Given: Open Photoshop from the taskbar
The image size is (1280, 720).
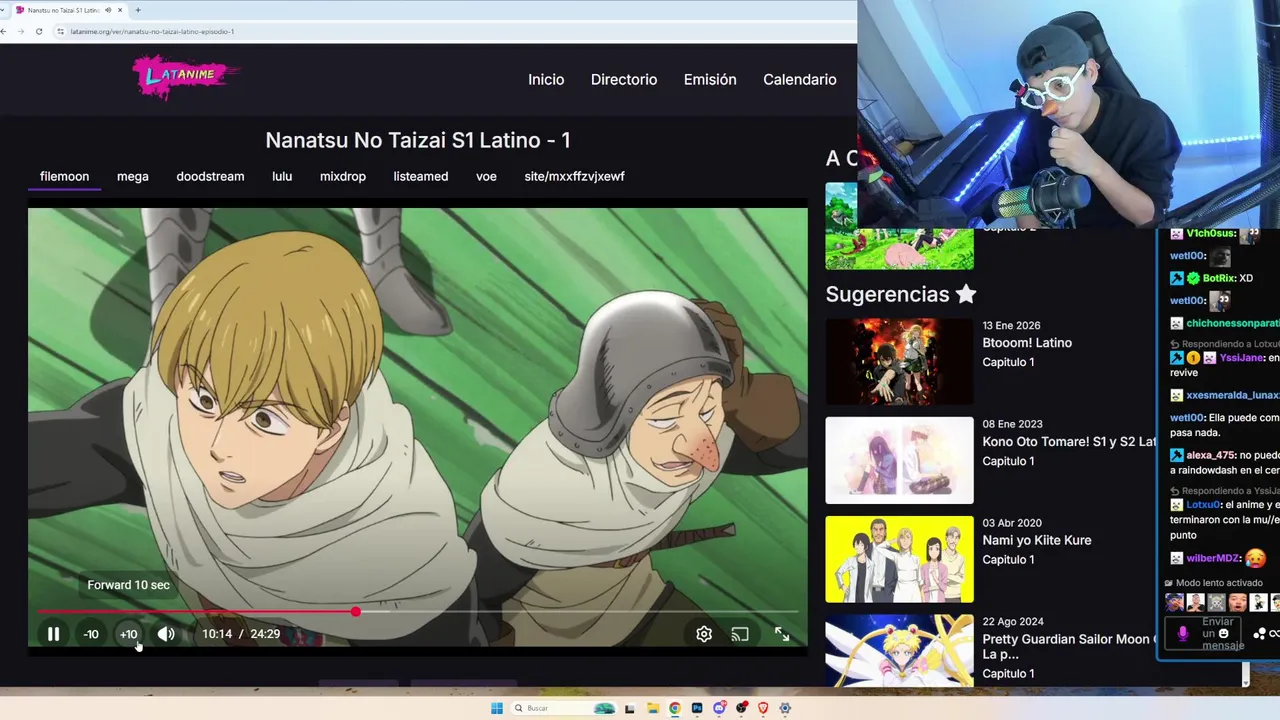Looking at the screenshot, I should pos(697,708).
